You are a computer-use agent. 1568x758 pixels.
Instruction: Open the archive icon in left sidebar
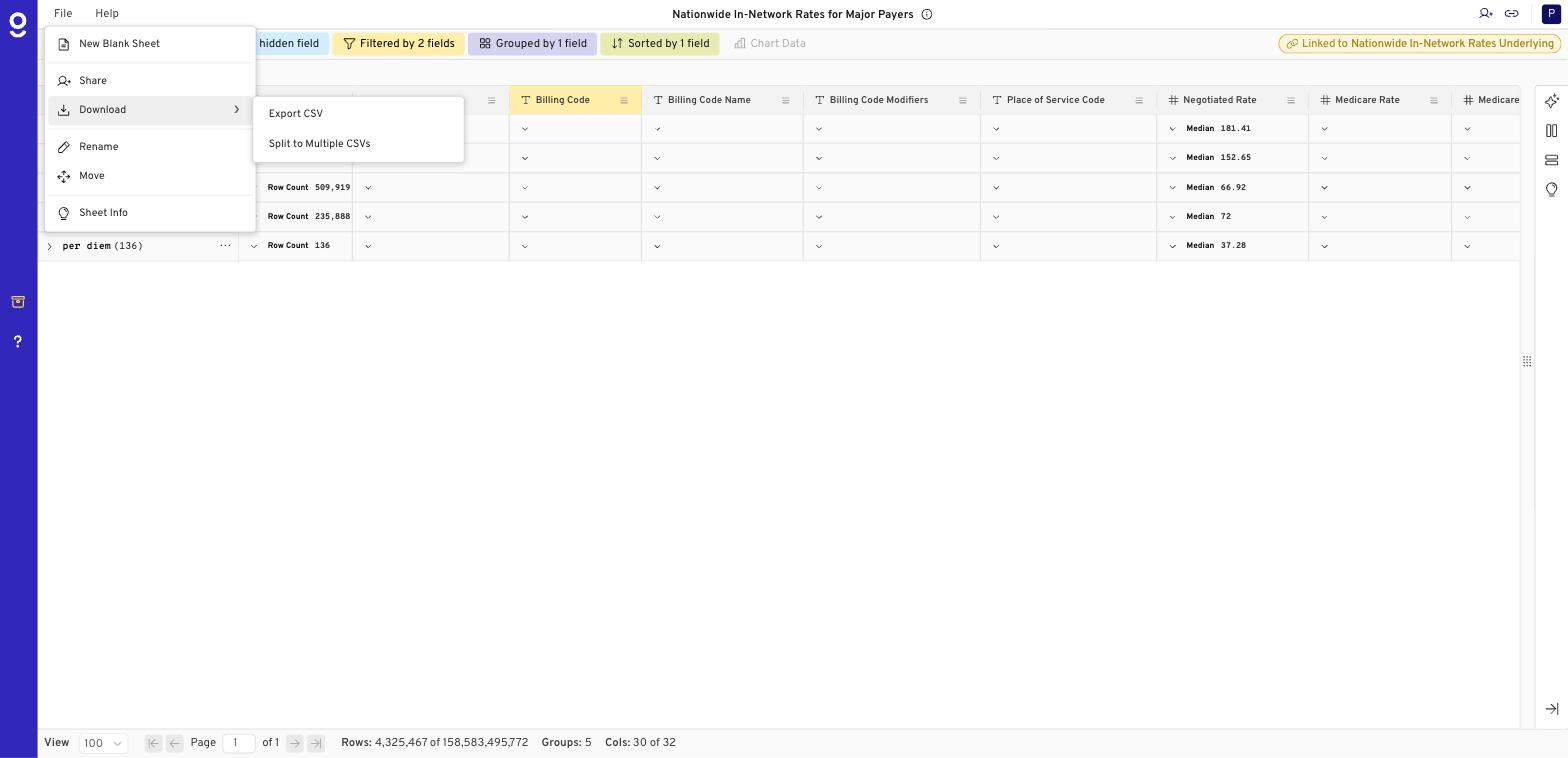coord(18,302)
